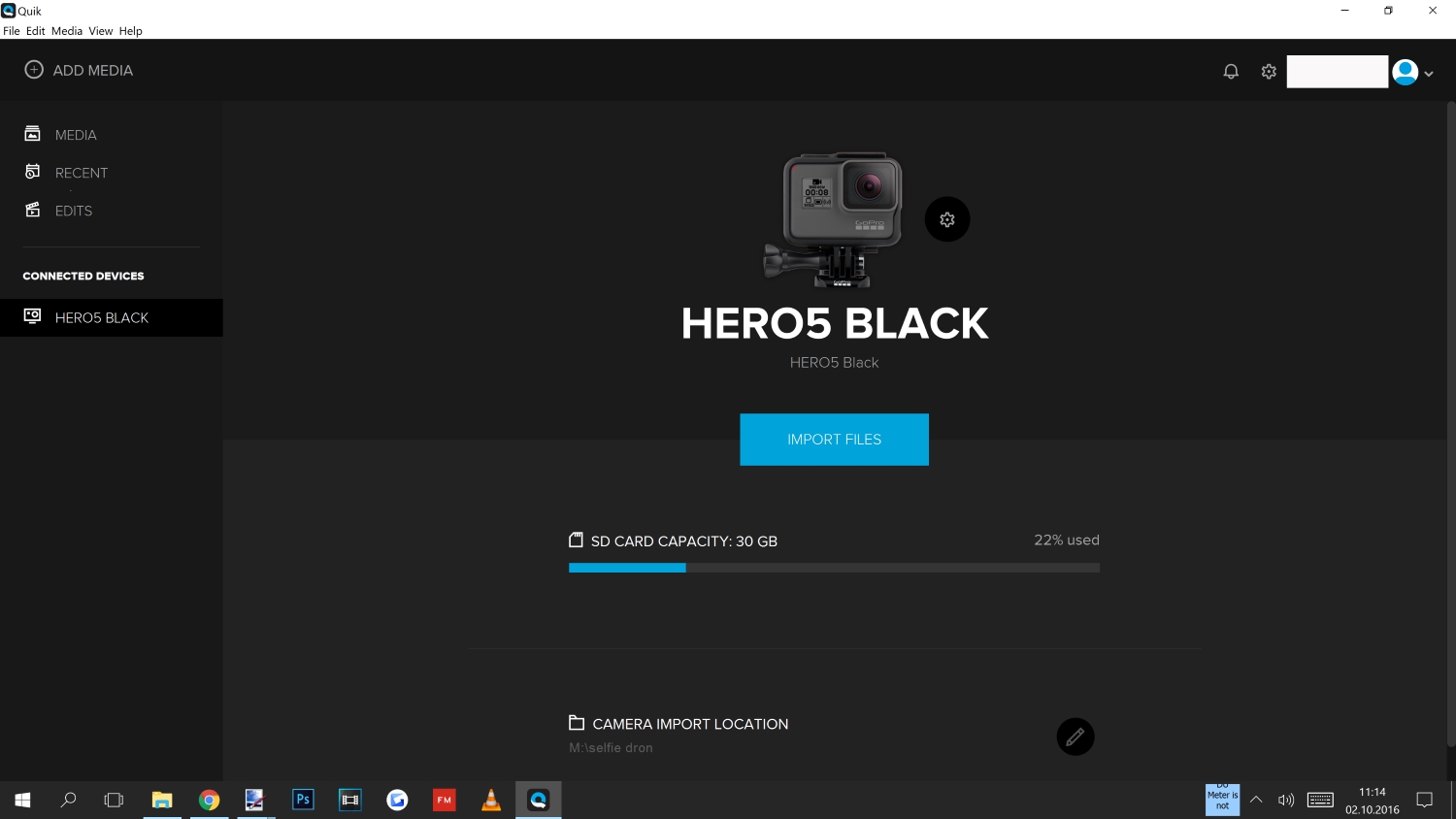Viewport: 1456px width, 819px height.
Task: Click the Import Files button
Action: click(834, 440)
